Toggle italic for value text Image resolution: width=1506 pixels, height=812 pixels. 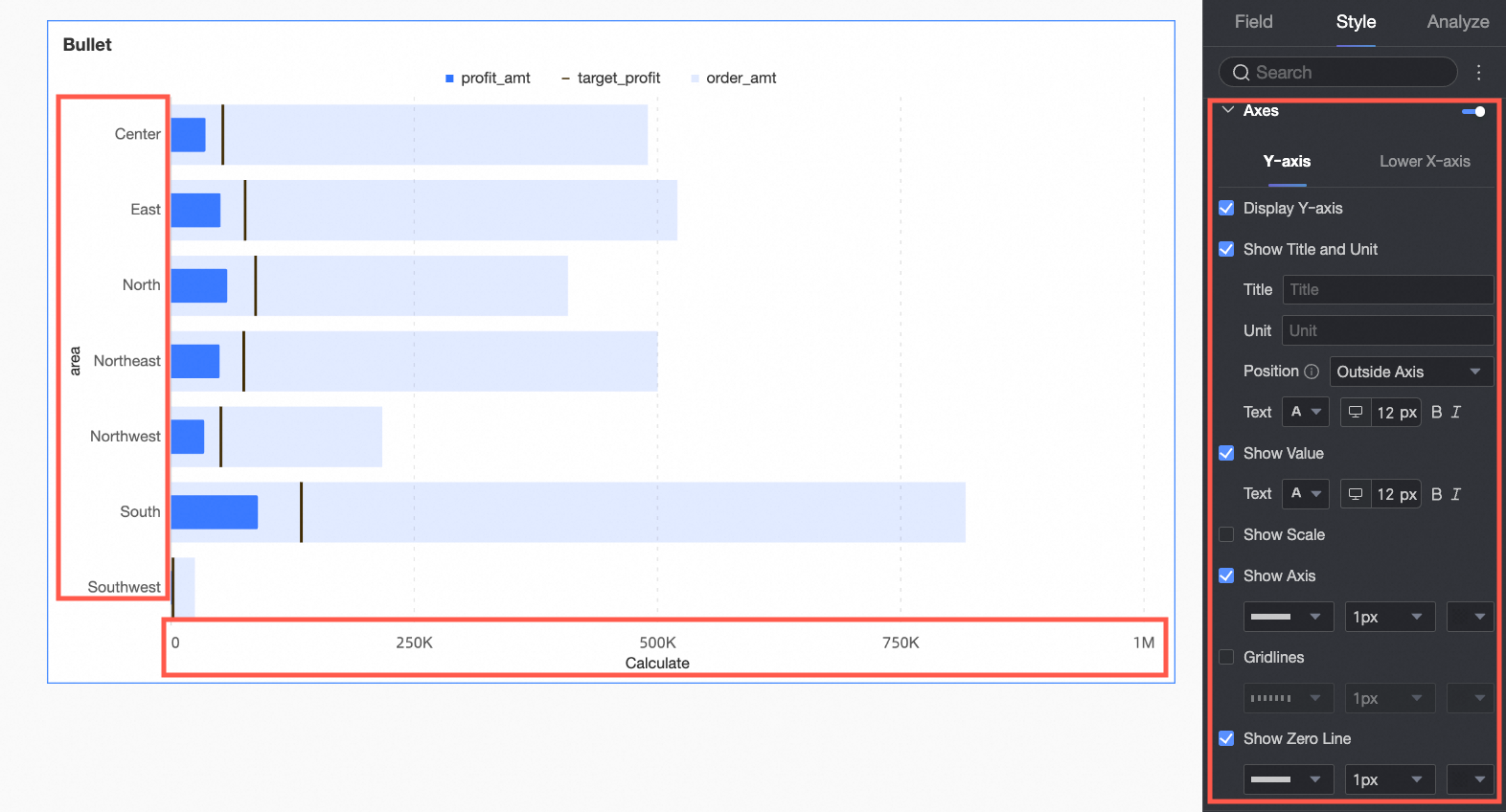1456,494
